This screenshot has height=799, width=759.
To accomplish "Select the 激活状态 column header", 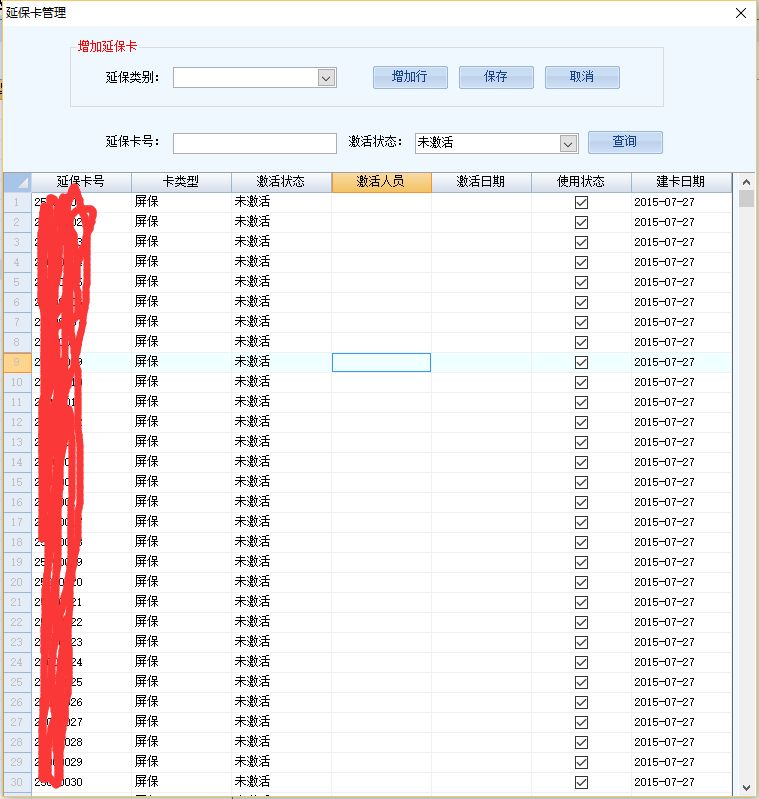I will [x=281, y=182].
